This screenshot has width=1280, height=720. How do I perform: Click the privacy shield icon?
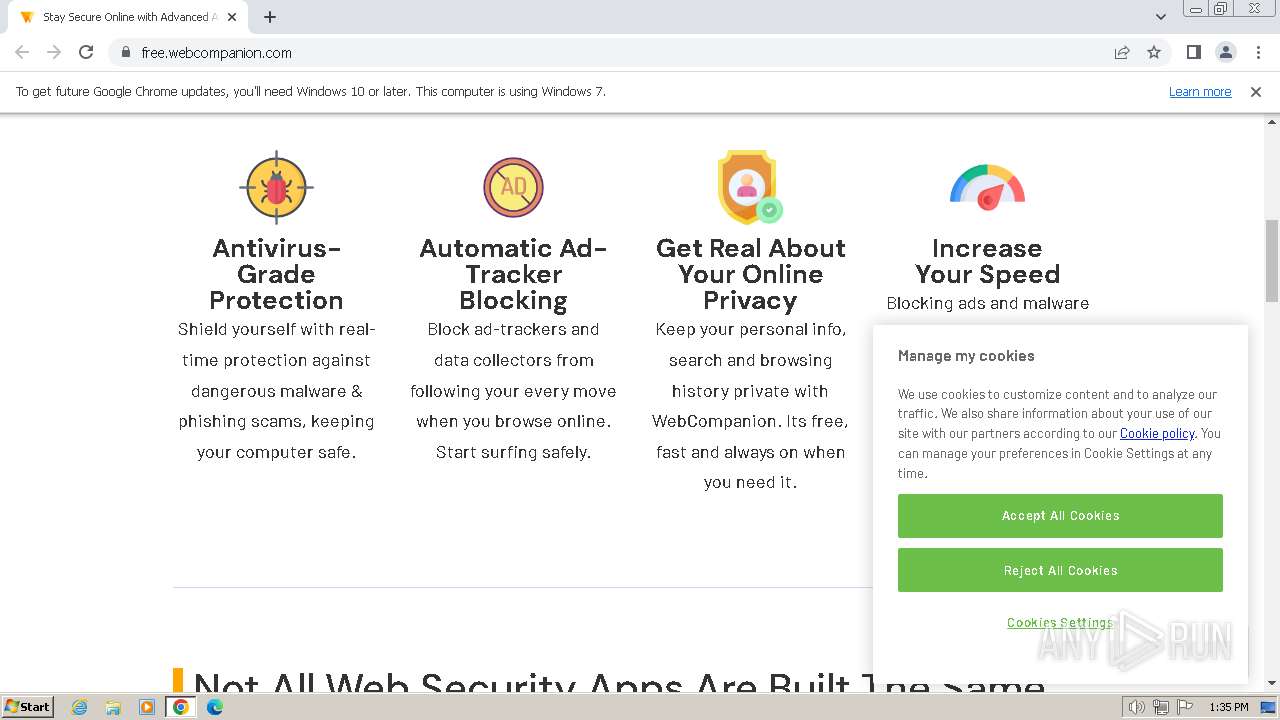click(750, 187)
